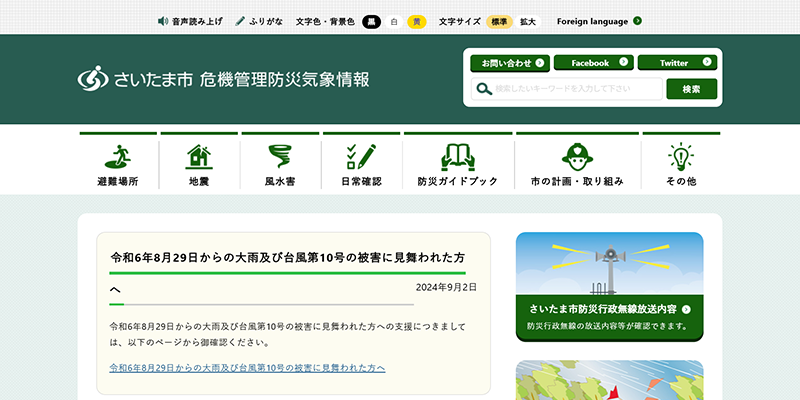This screenshot has height=400, width=800.
Task: Open the 避難場所 menu item
Action: tap(118, 181)
